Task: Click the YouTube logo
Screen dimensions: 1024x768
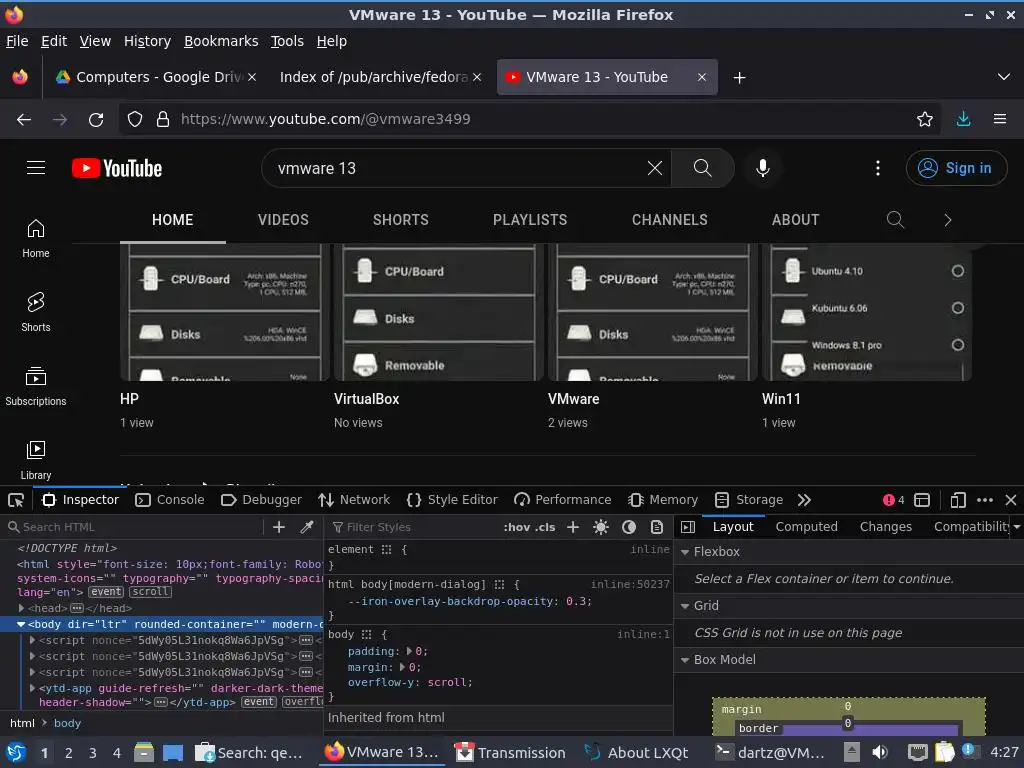Action: pos(117,168)
